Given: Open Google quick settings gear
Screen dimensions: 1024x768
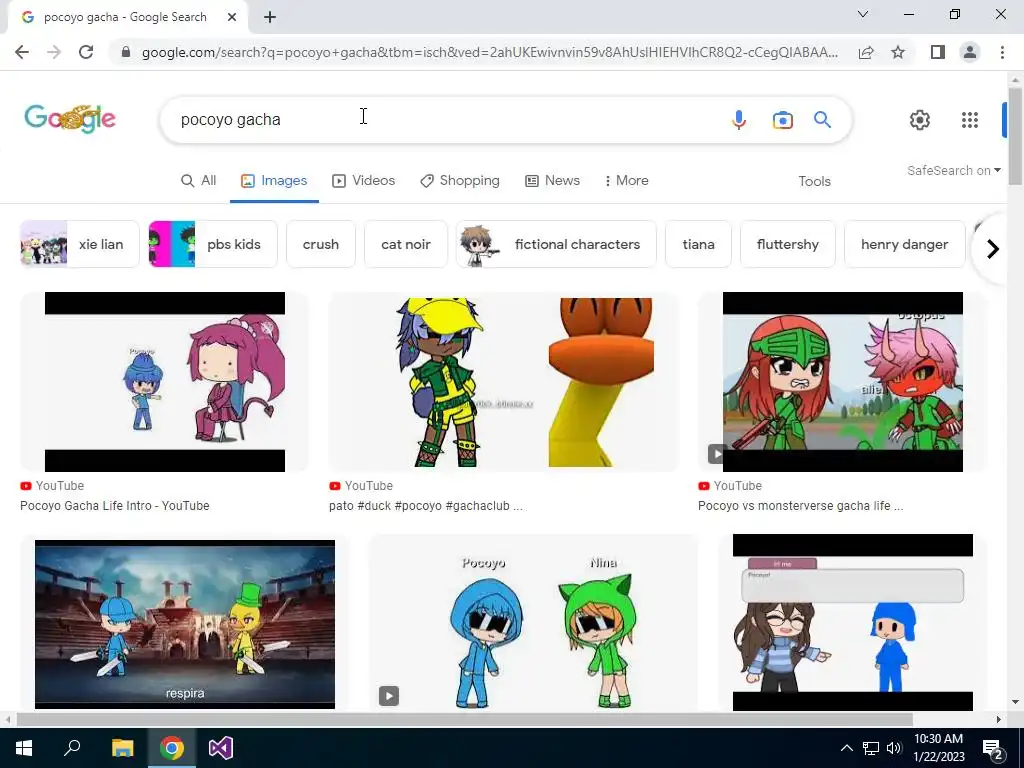Looking at the screenshot, I should [x=920, y=120].
